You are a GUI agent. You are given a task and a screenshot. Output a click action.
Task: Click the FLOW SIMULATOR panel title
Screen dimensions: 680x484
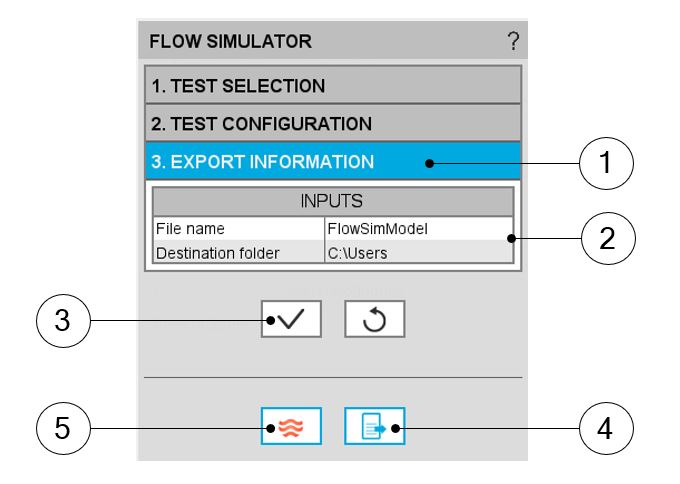click(230, 42)
